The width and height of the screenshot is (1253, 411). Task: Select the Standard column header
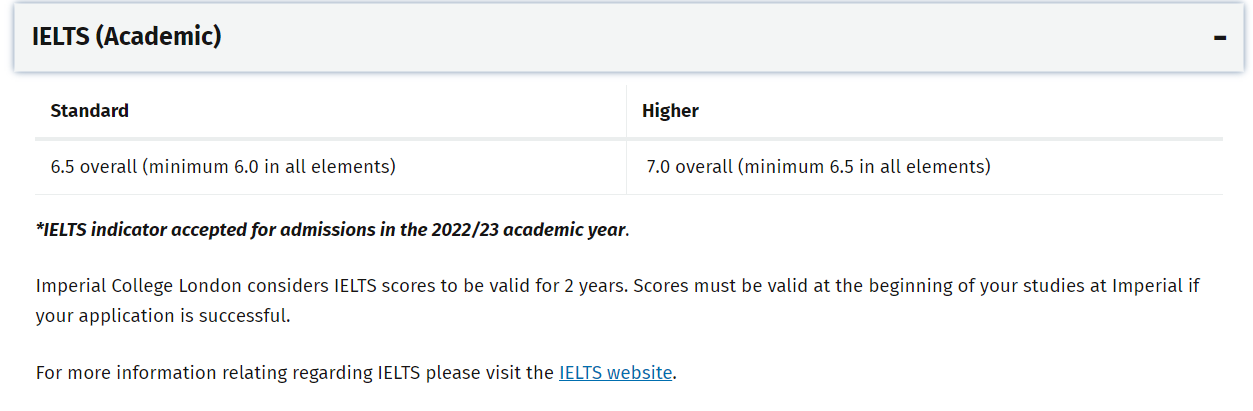click(x=331, y=111)
